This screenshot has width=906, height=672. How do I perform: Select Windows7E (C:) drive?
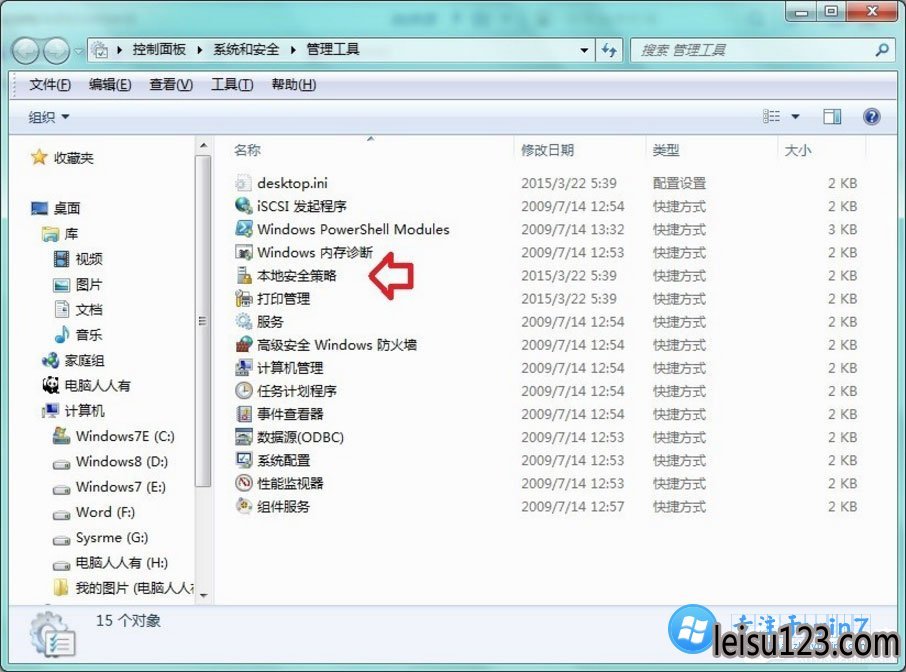[x=114, y=436]
